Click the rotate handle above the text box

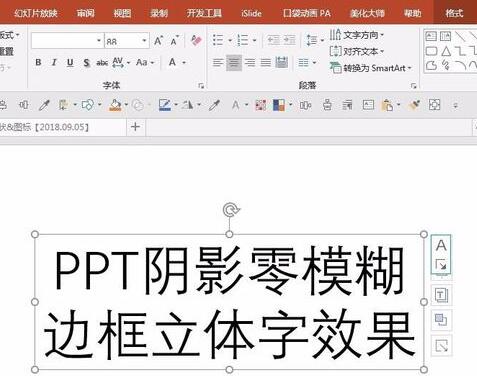[x=230, y=210]
